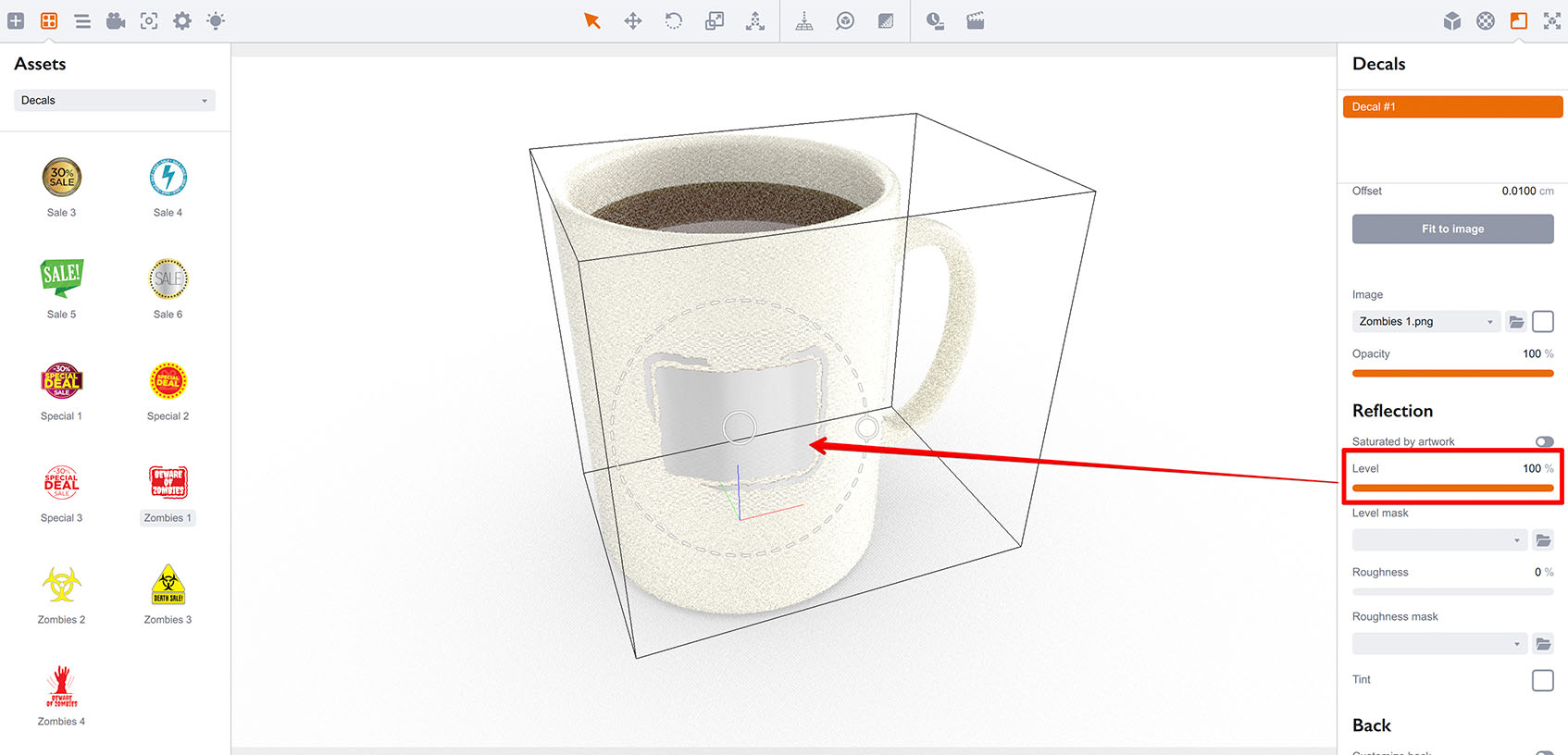This screenshot has height=755, width=1568.
Task: Open the Level mask dropdown
Action: point(1438,539)
